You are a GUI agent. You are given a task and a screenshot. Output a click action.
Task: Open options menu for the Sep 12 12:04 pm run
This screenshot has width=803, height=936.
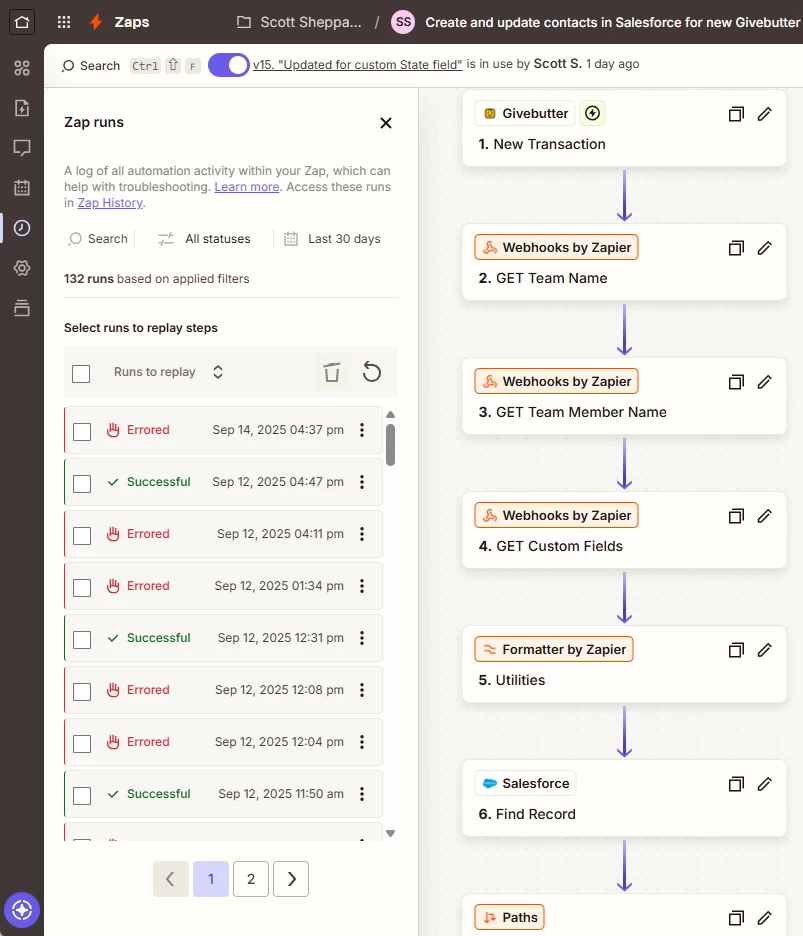(x=362, y=741)
